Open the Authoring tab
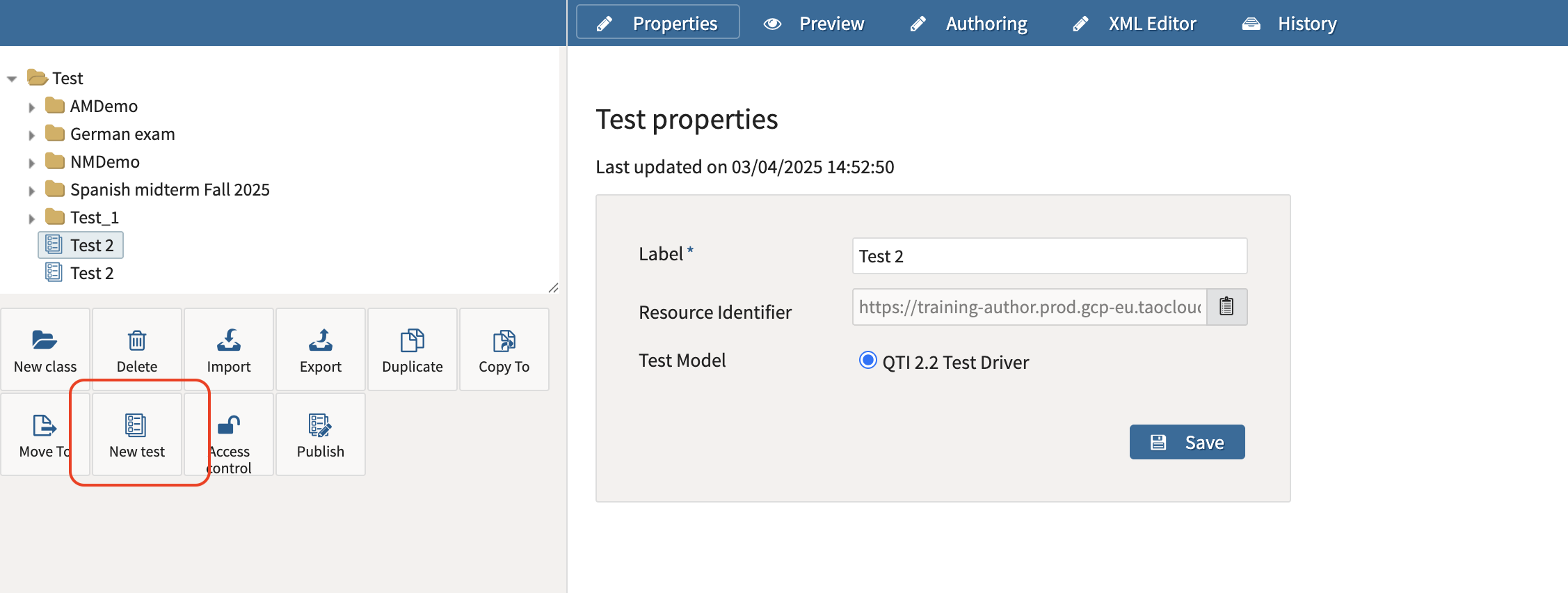The height and width of the screenshot is (593, 1568). 969,23
